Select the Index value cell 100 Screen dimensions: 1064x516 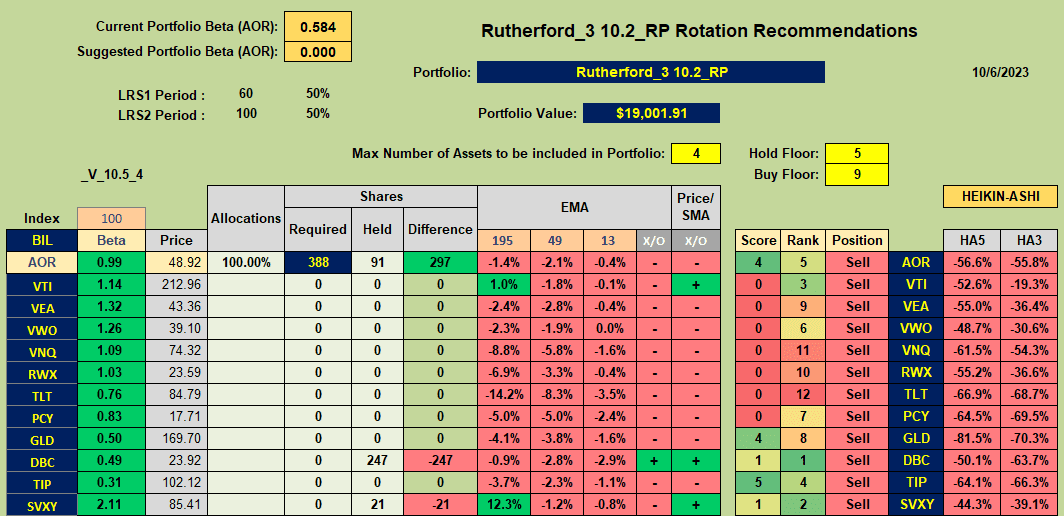(111, 219)
